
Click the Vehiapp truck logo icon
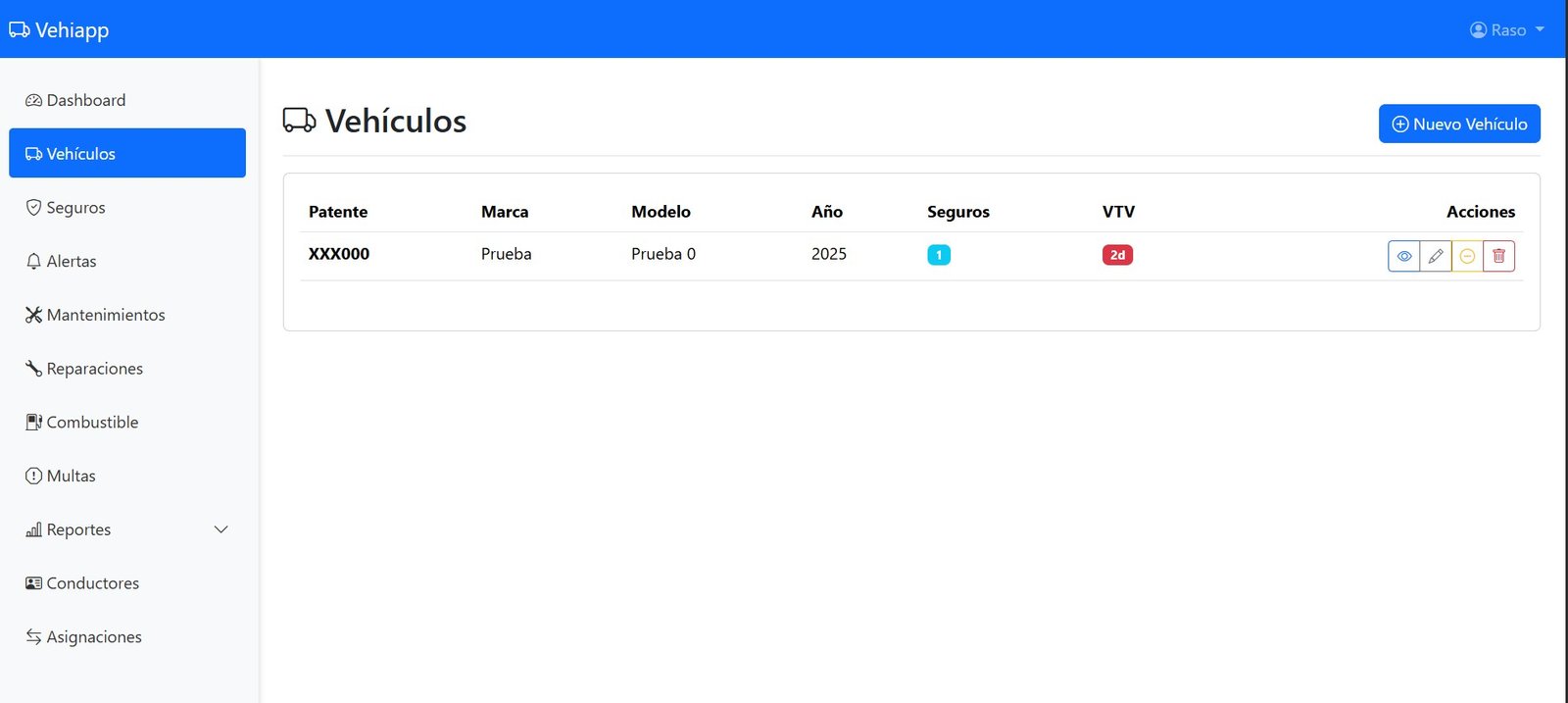[20, 29]
